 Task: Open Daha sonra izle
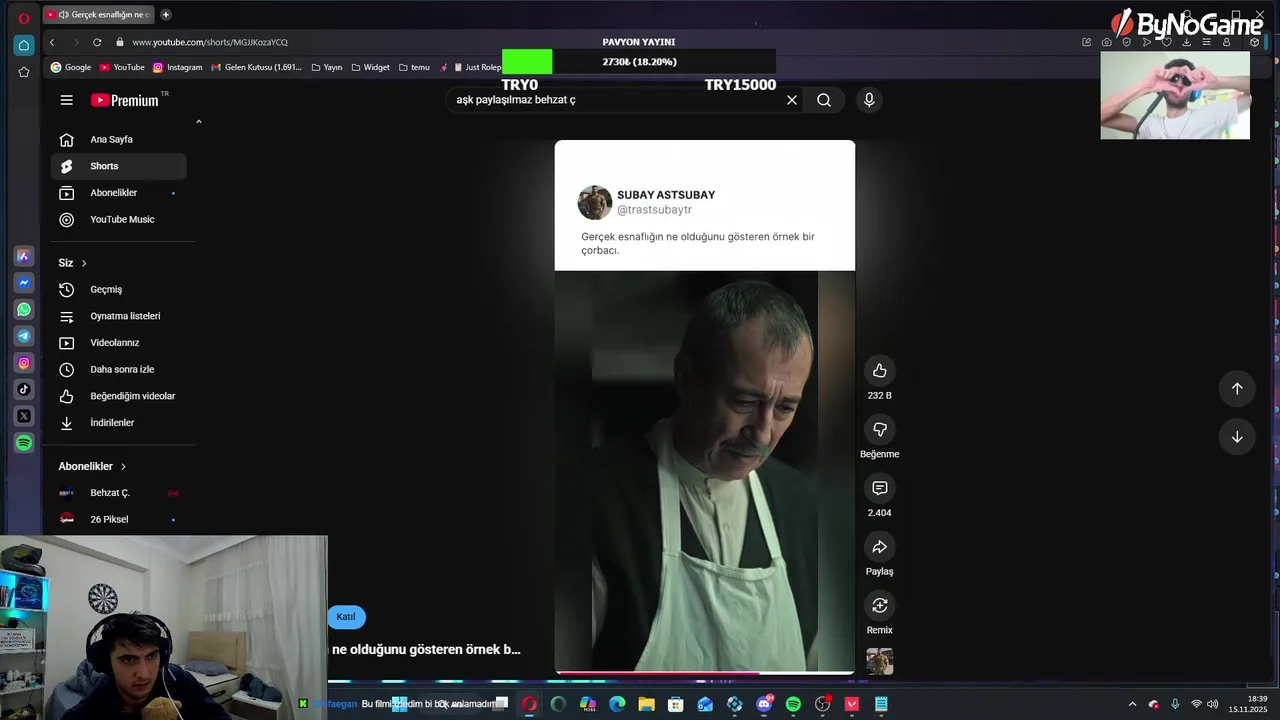pyautogui.click(x=118, y=370)
